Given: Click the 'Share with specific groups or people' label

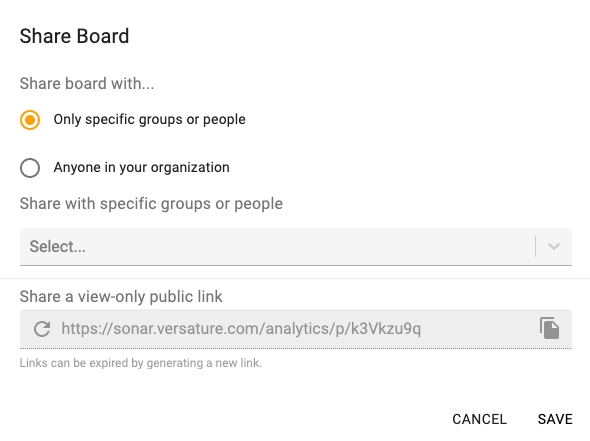Looking at the screenshot, I should click(x=151, y=204).
